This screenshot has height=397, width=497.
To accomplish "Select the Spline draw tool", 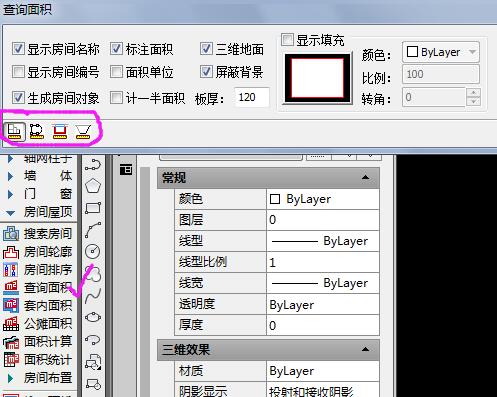I will 93,296.
